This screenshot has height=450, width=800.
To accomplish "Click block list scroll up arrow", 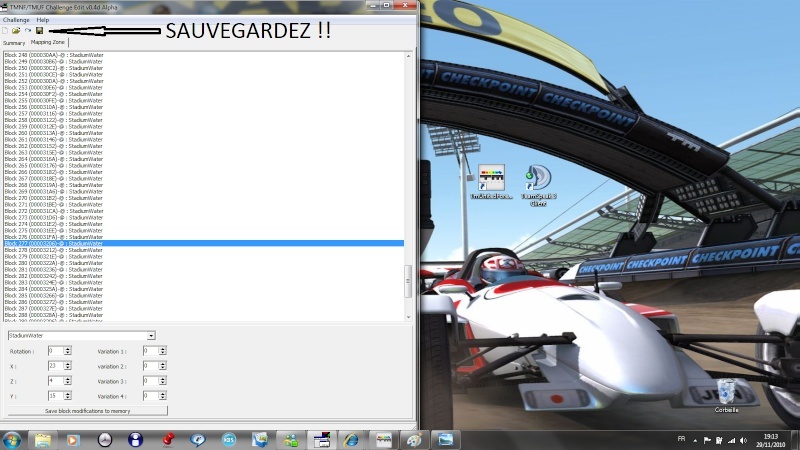I will [x=408, y=56].
